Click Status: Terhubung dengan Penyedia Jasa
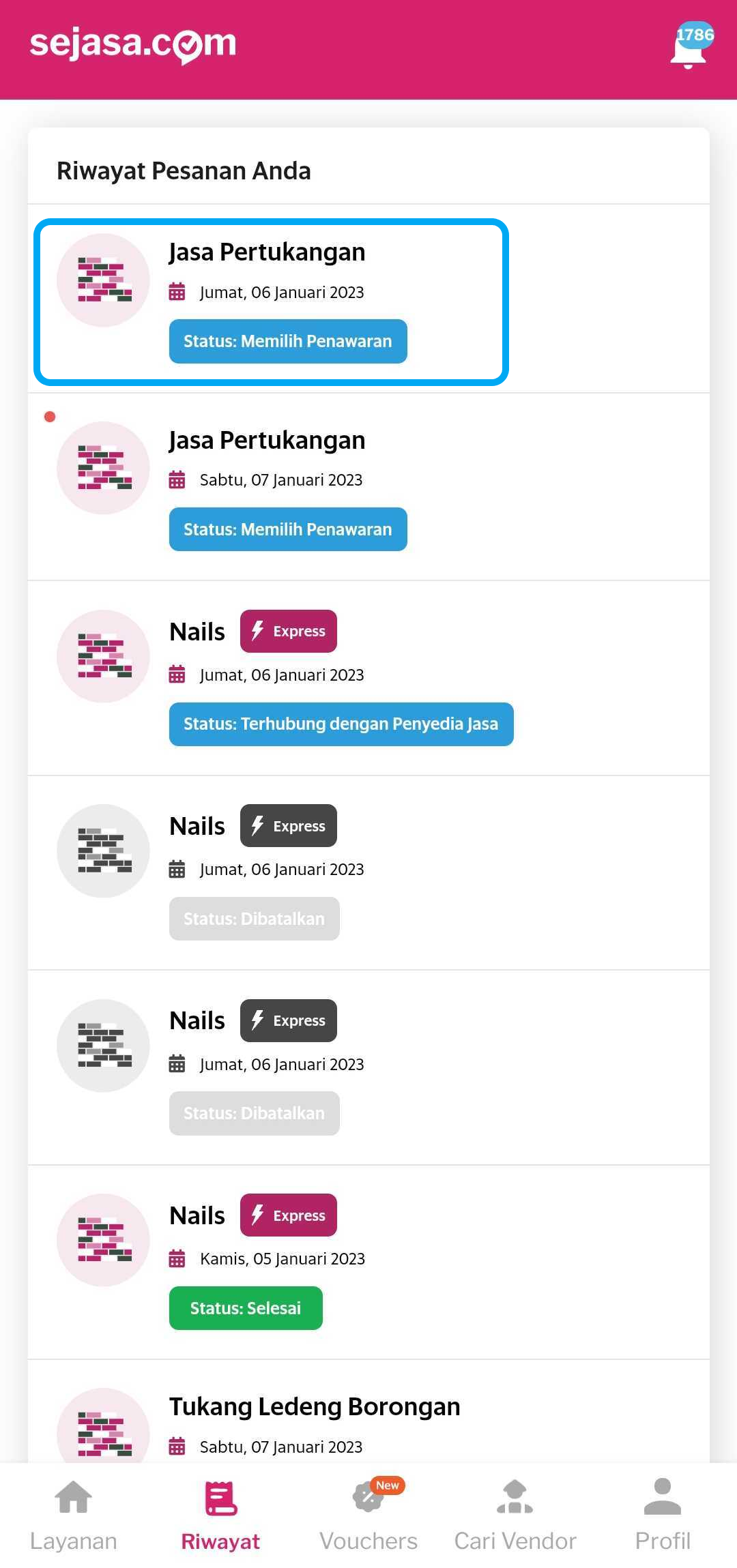The image size is (737, 1568). pos(341,724)
